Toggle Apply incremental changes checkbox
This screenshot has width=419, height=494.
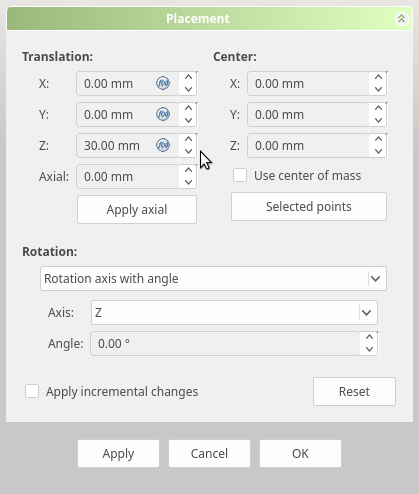[x=32, y=391]
